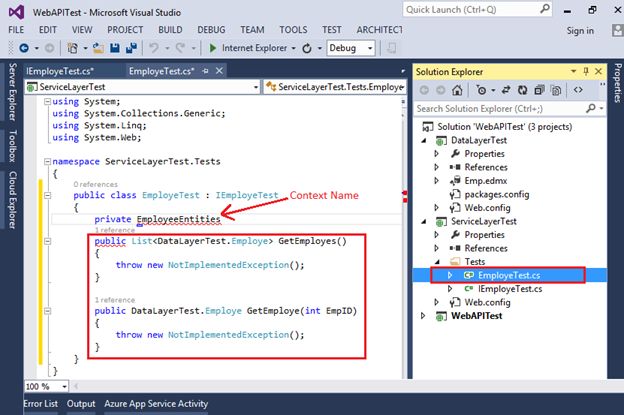The width and height of the screenshot is (624, 415).
Task: Click the Sign in link
Action: (x=580, y=31)
